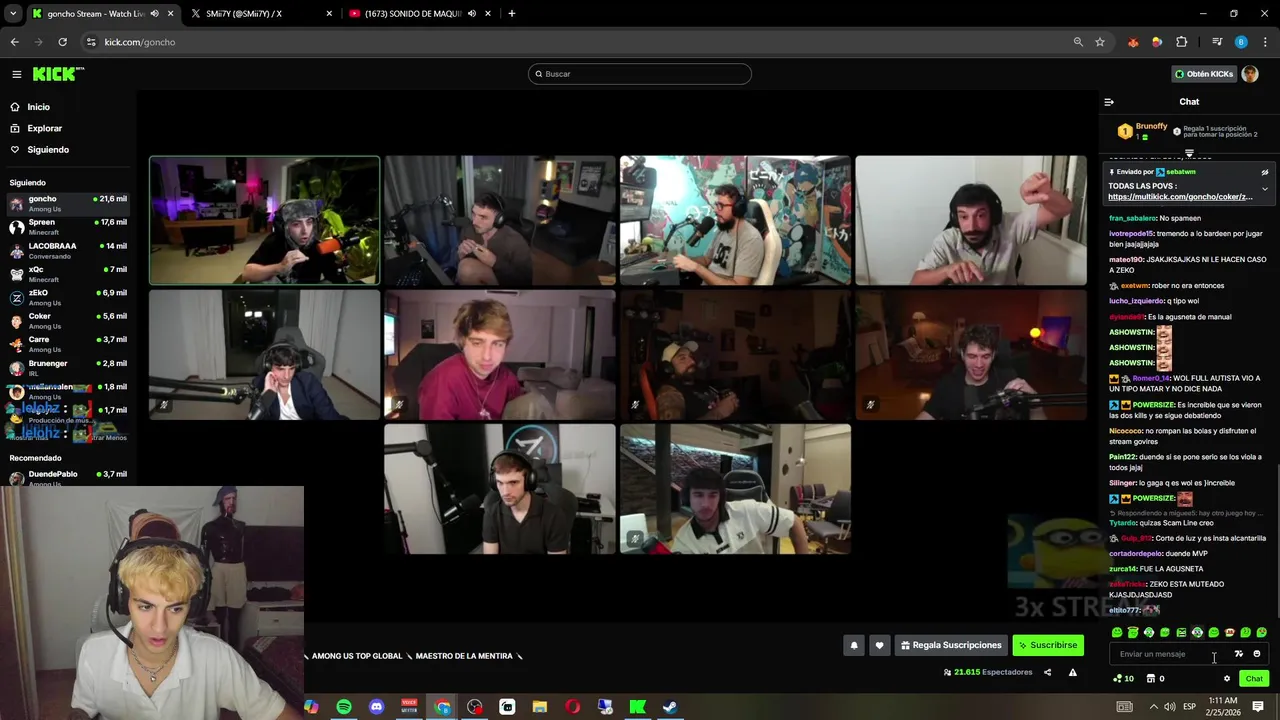Follow the channel with the heart icon
The image size is (1280, 720).
click(x=879, y=645)
